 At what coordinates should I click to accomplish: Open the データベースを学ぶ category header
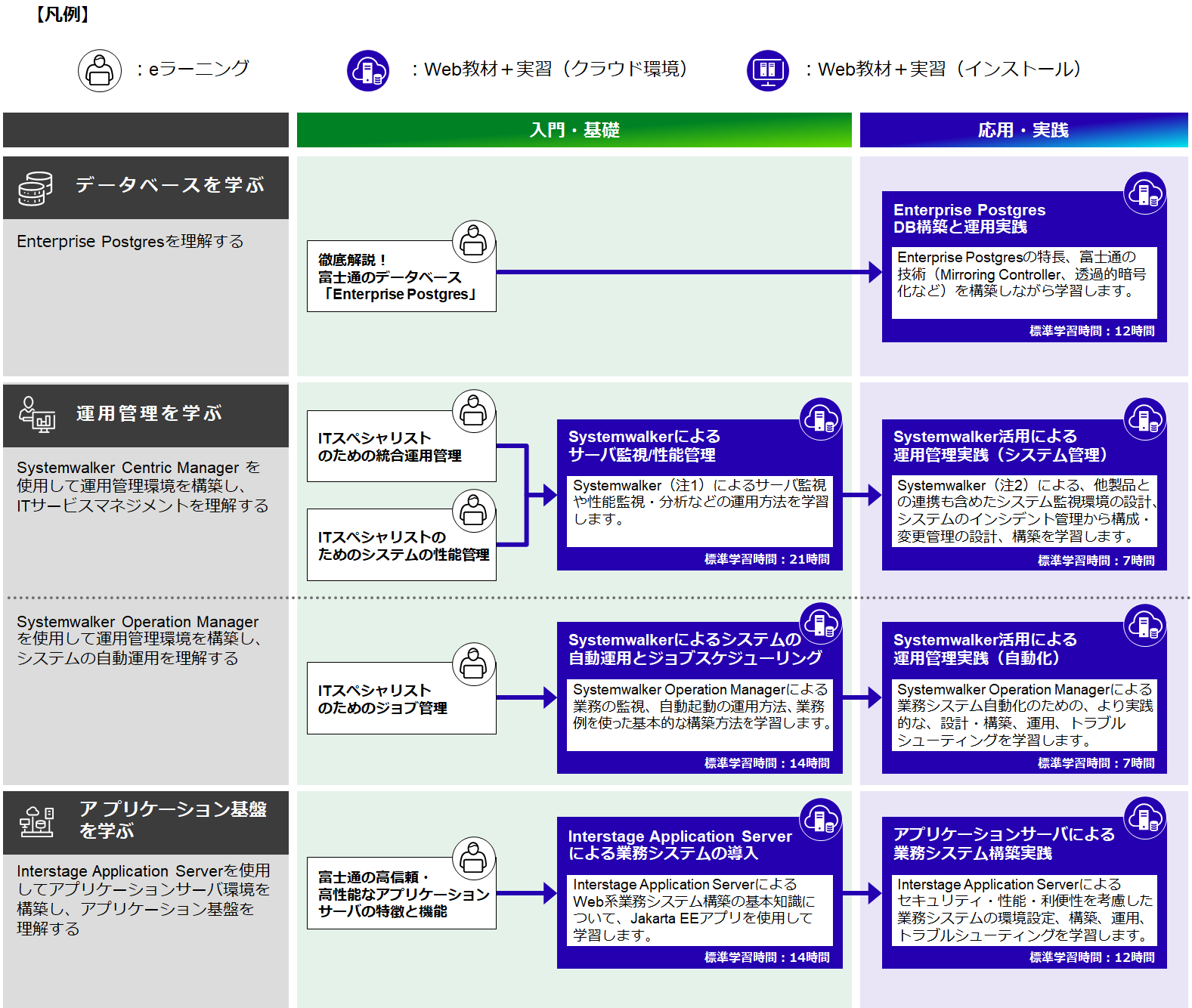pyautogui.click(x=146, y=187)
